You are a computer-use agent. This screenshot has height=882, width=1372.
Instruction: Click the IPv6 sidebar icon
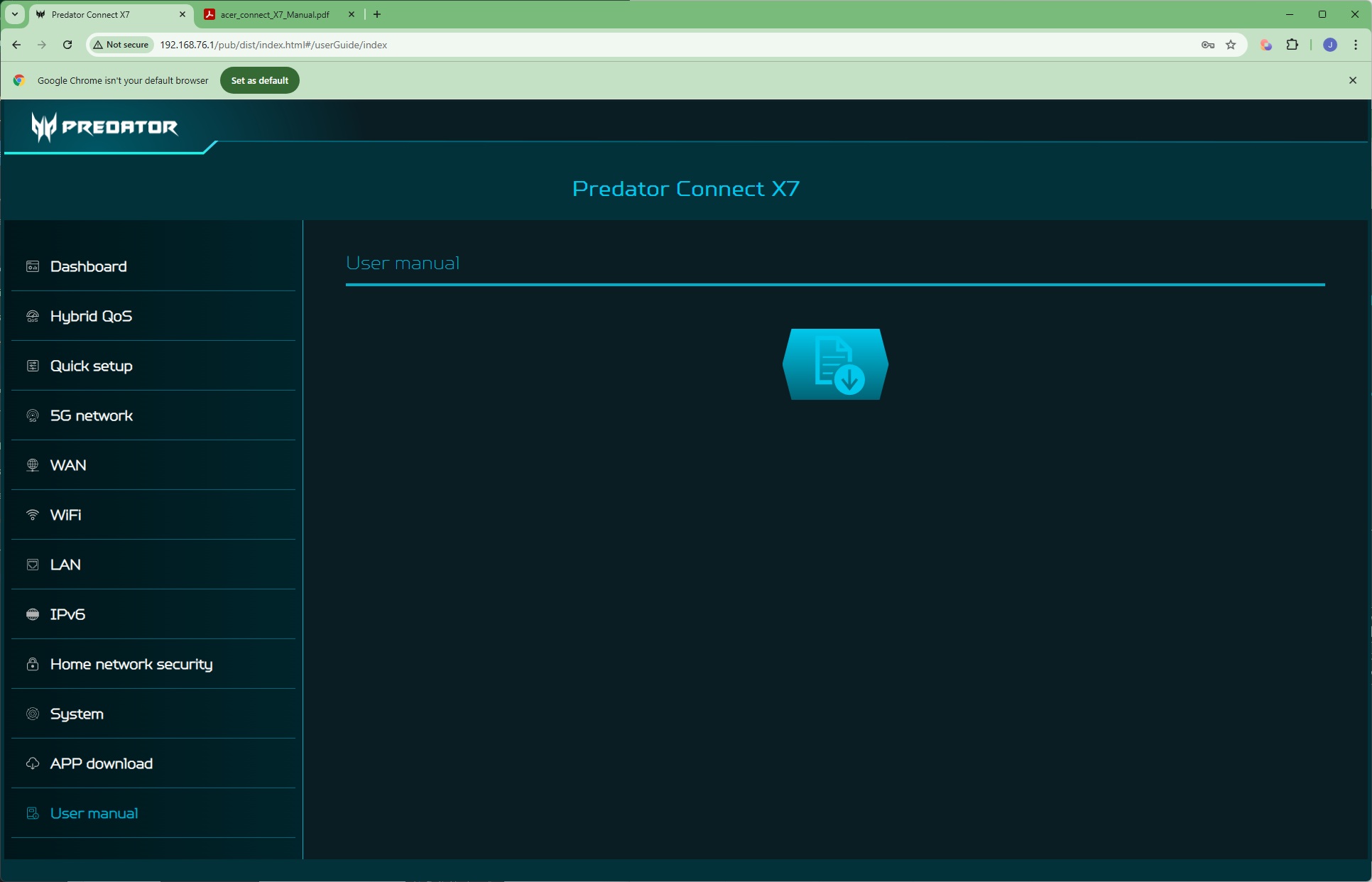33,614
